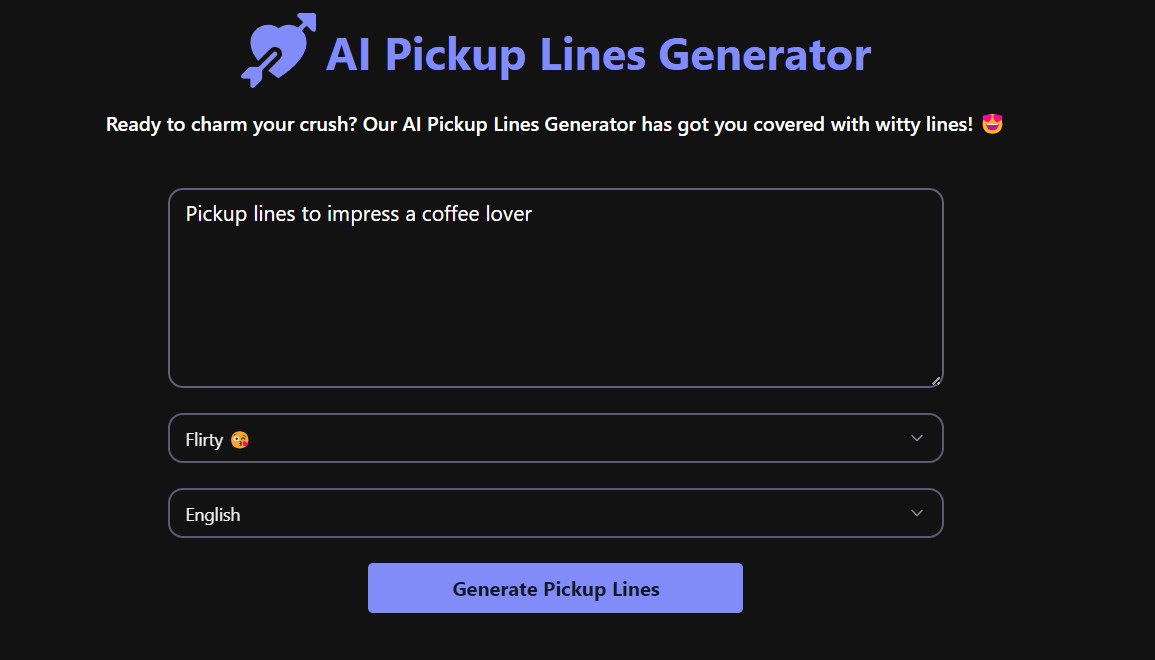Open the English language dropdown
1155x660 pixels.
[555, 512]
